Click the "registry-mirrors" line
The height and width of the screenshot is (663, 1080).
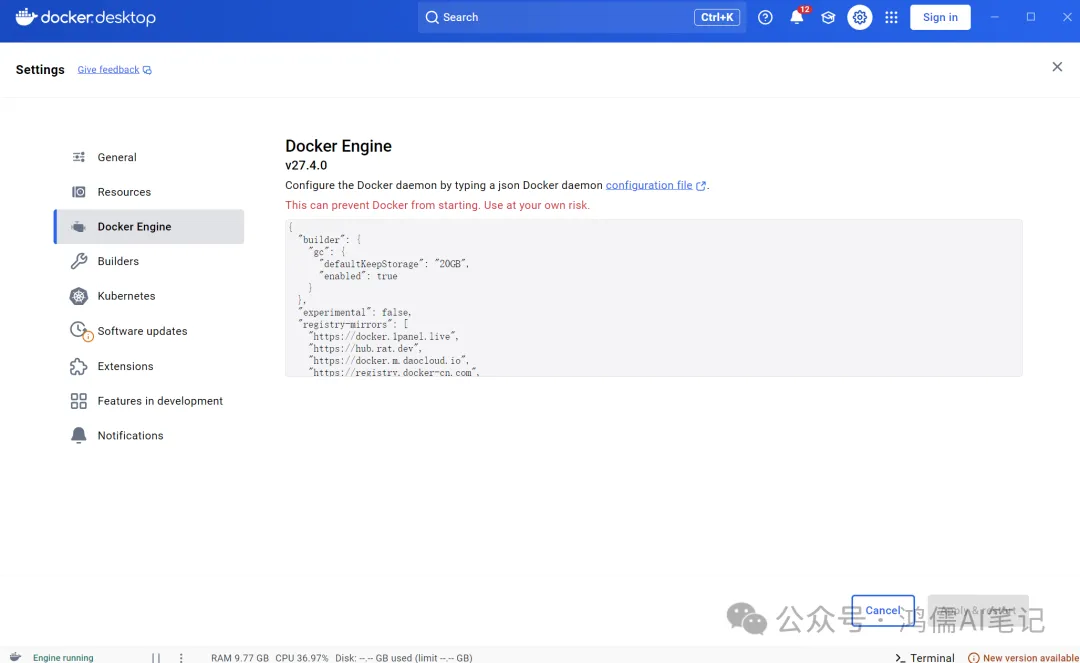(x=353, y=324)
